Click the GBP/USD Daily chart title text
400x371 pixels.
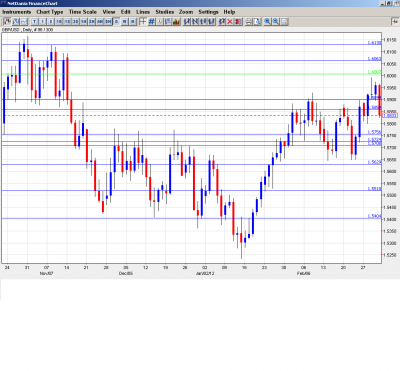tap(27, 30)
